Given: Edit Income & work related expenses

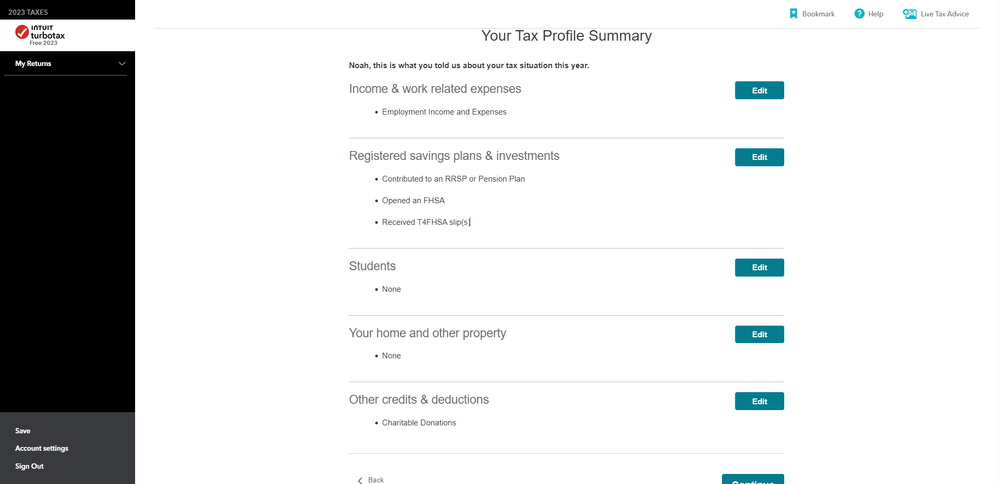Looking at the screenshot, I should pyautogui.click(x=759, y=90).
